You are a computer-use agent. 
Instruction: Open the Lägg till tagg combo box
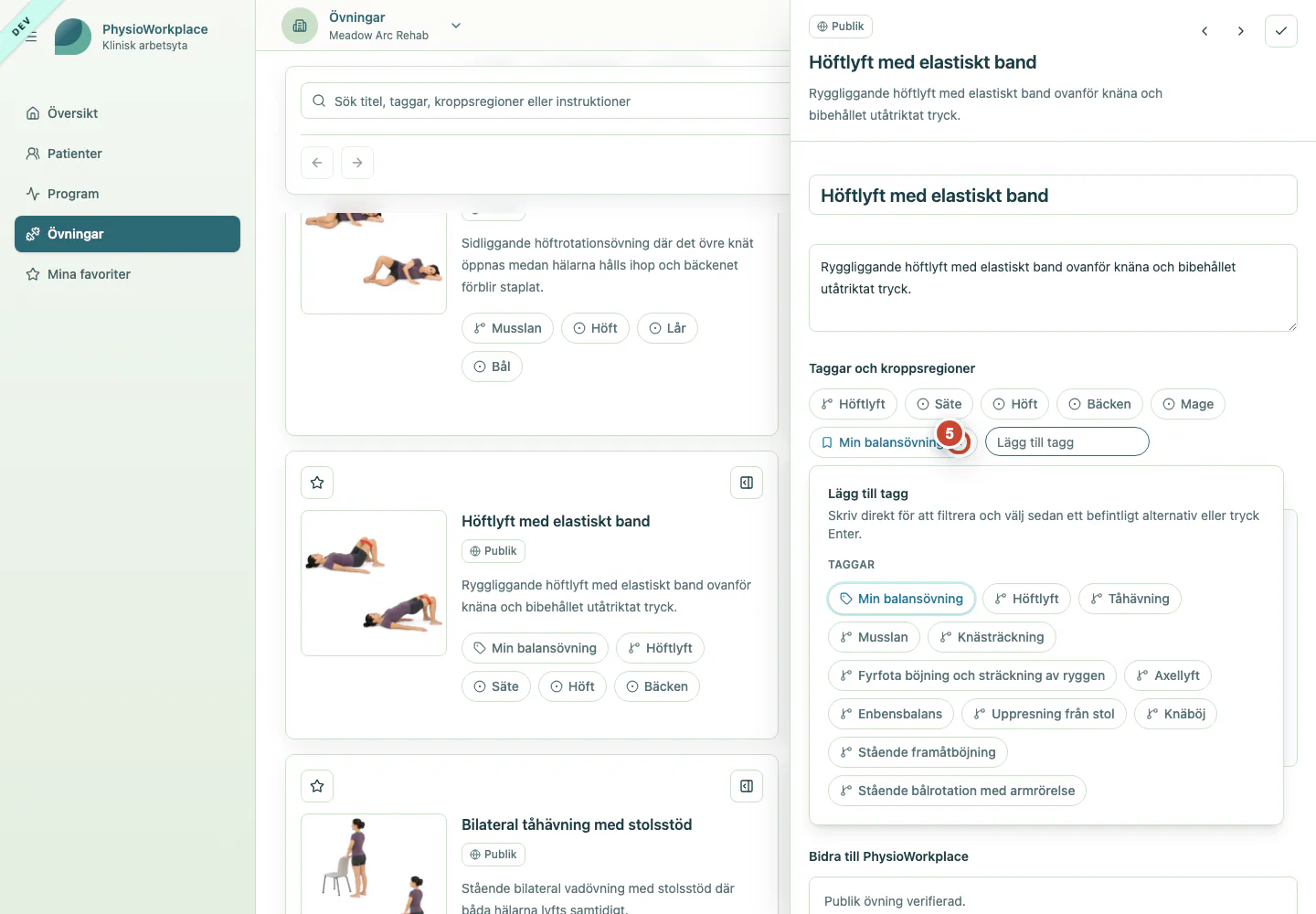[x=1067, y=442]
